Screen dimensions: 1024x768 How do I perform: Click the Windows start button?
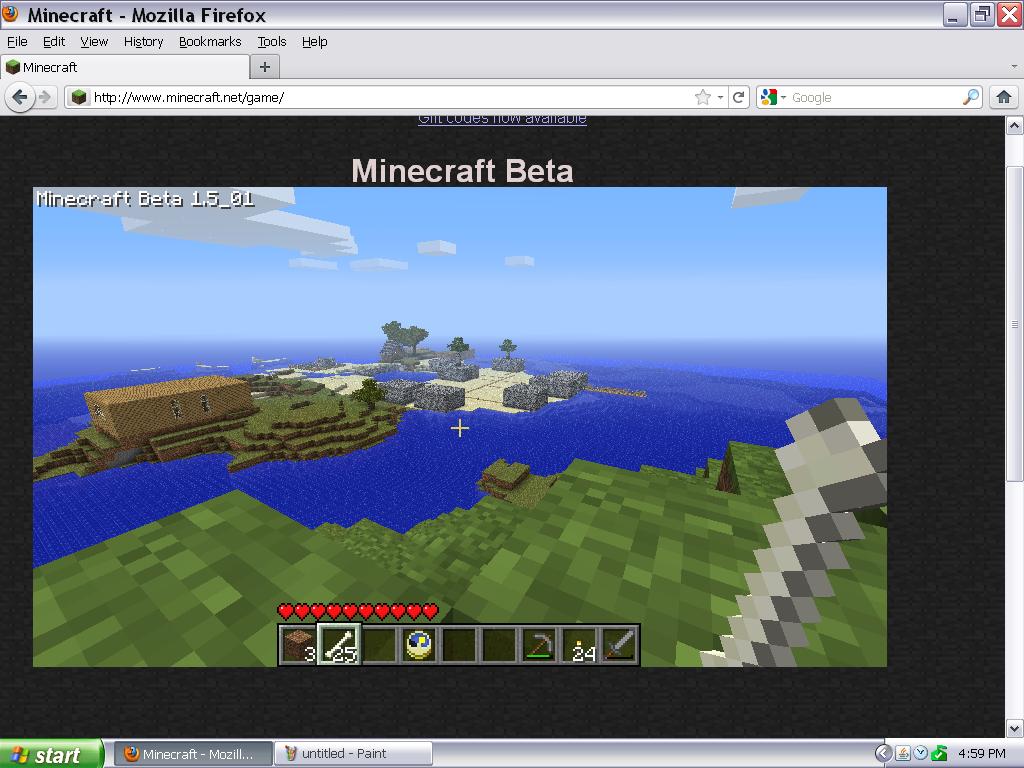click(x=52, y=754)
